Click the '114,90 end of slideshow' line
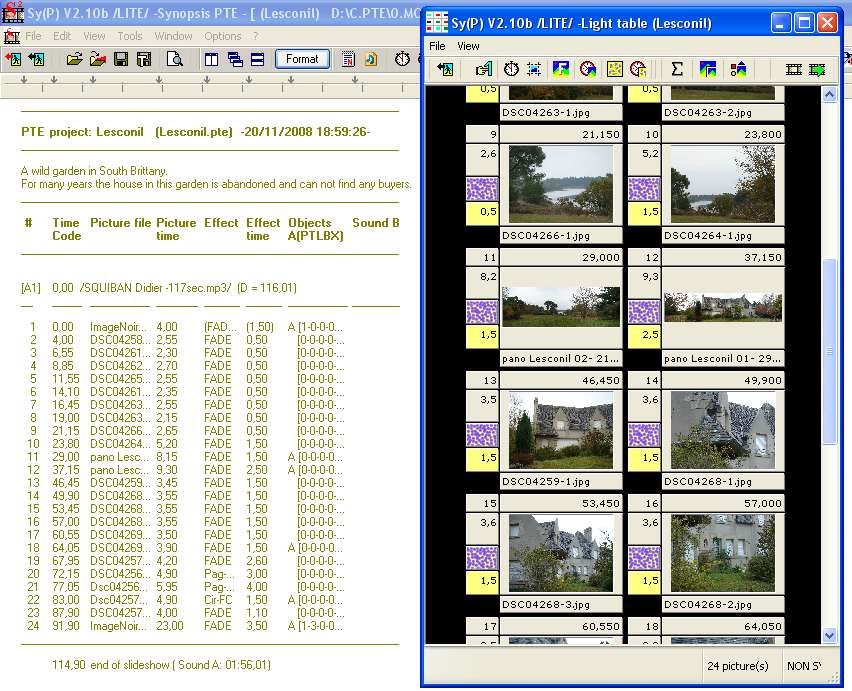852x691 pixels. pos(110,665)
